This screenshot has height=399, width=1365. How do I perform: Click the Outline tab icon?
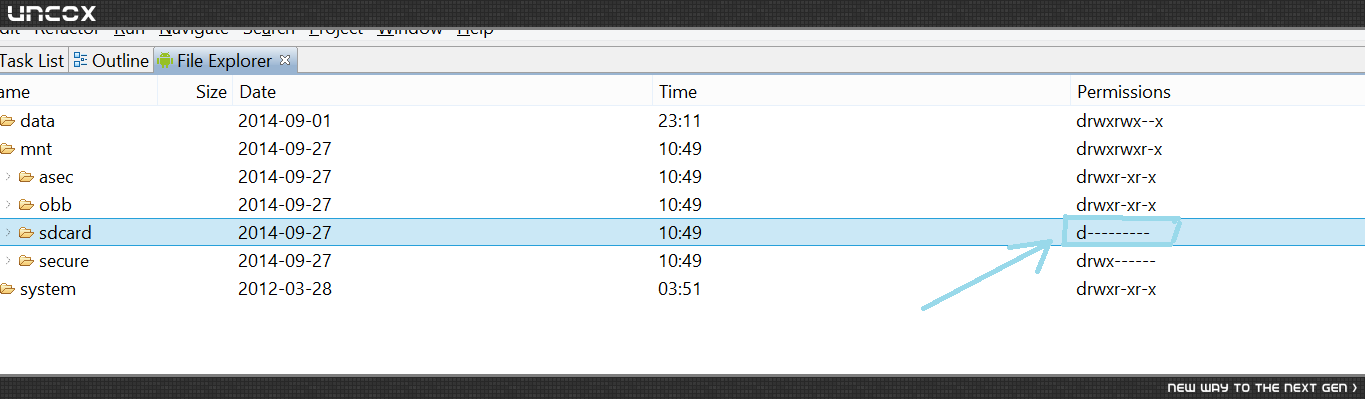[80, 61]
